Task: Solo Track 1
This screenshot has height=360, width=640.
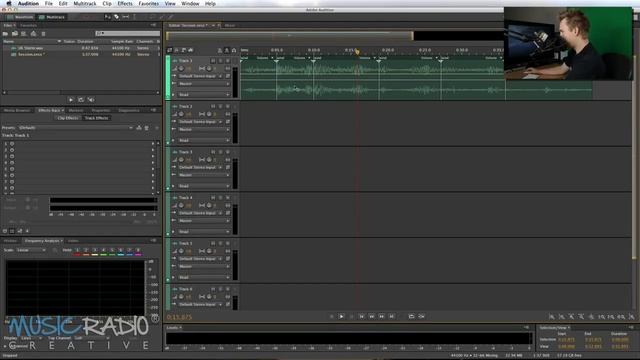Action: coord(220,61)
